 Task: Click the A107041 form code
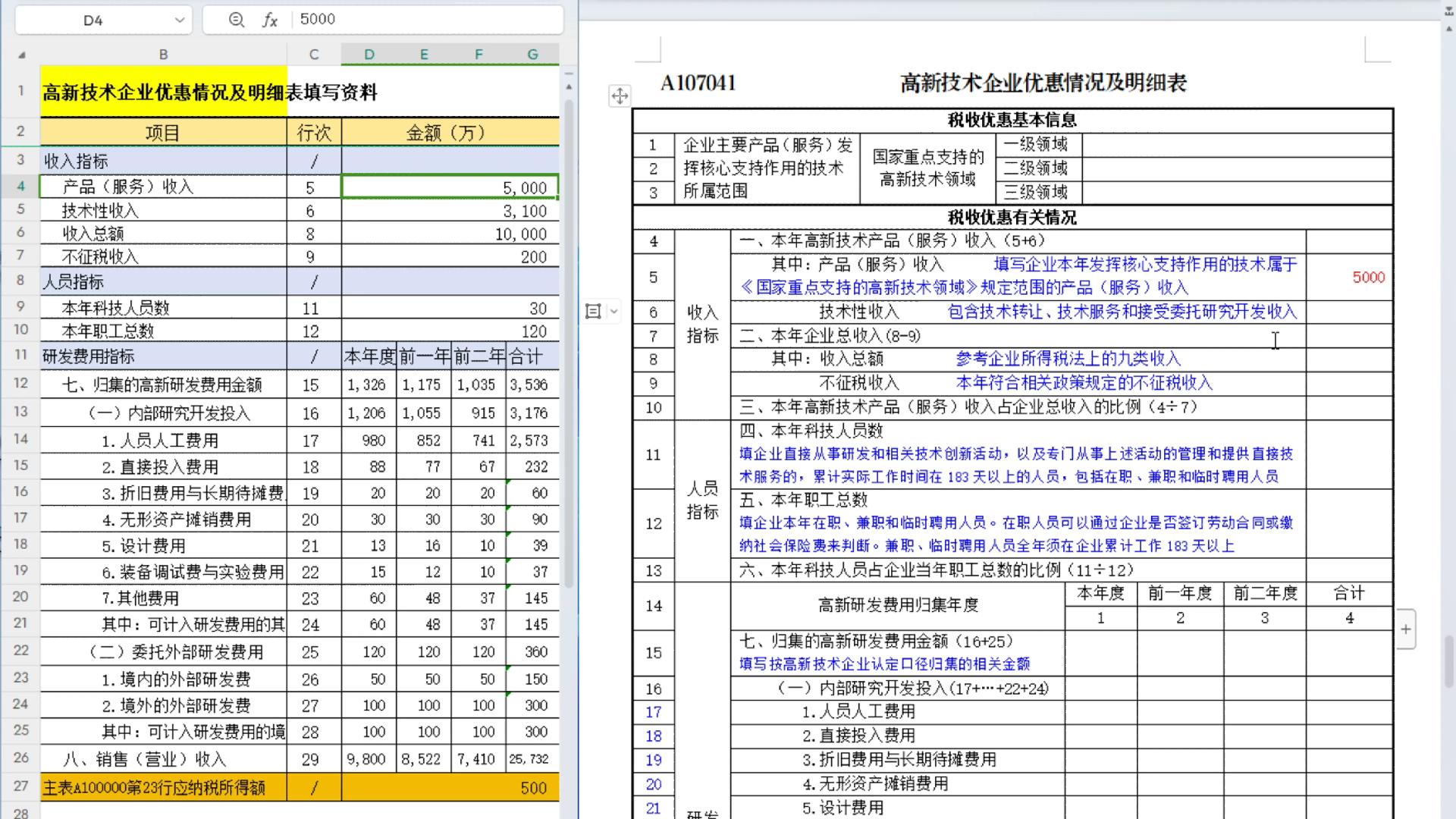click(x=698, y=83)
